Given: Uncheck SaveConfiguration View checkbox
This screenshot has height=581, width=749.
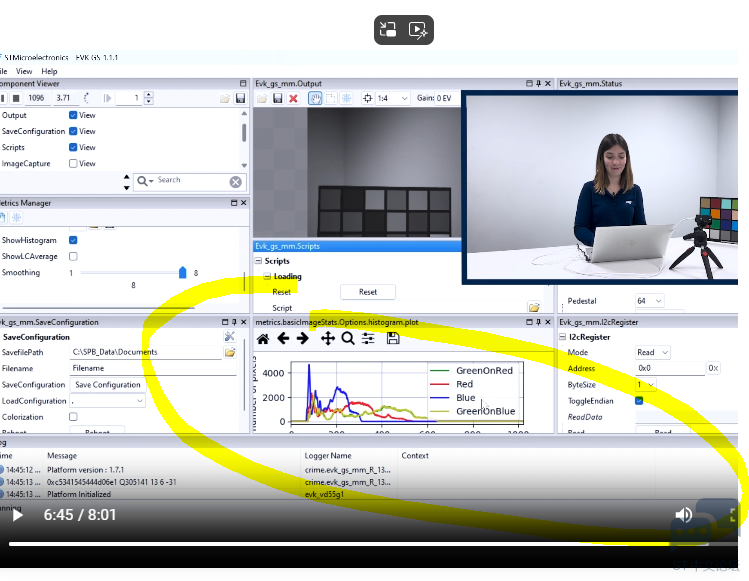Looking at the screenshot, I should (73, 131).
